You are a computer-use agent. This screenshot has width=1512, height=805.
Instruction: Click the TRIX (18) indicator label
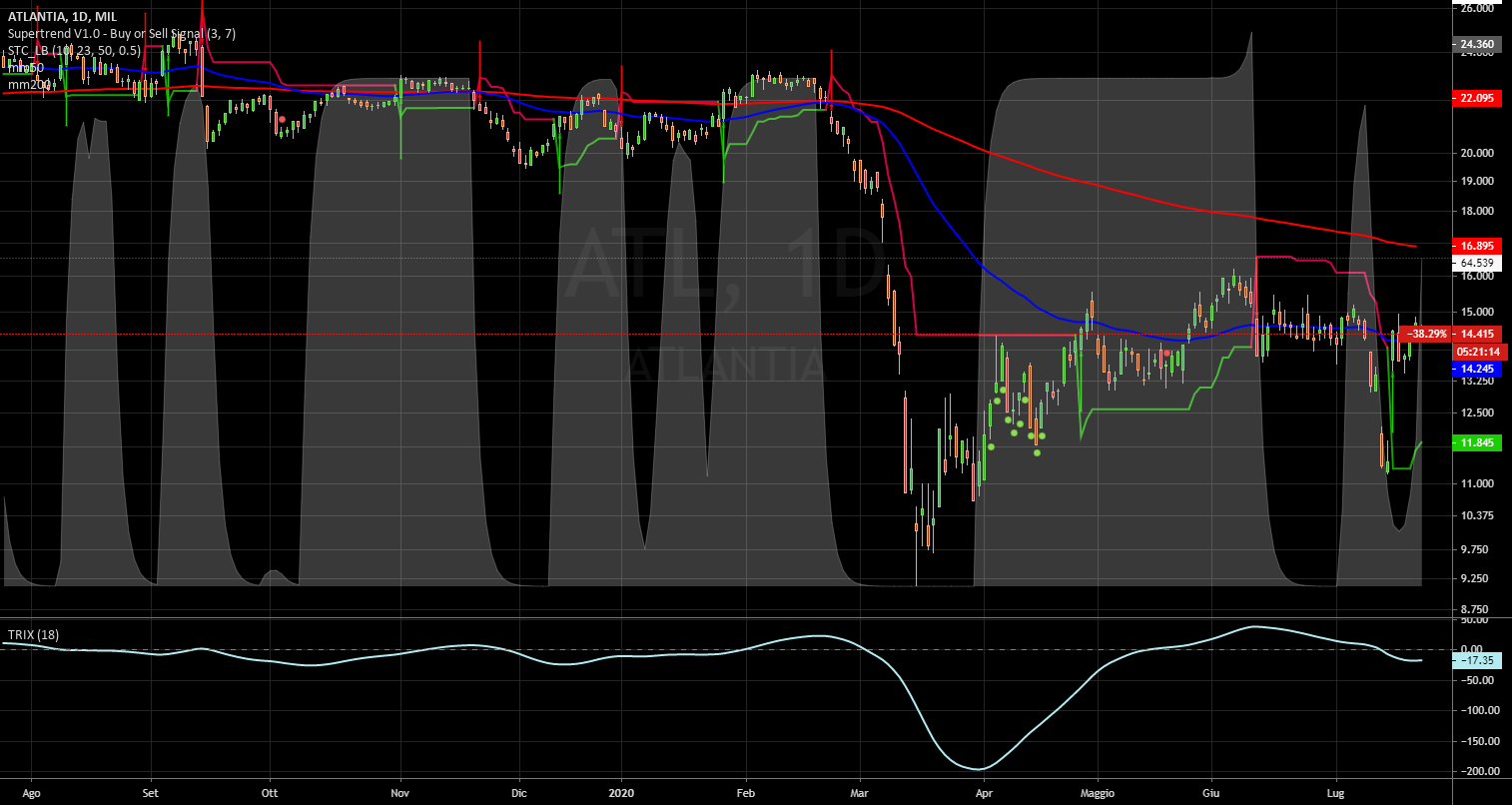(x=32, y=634)
